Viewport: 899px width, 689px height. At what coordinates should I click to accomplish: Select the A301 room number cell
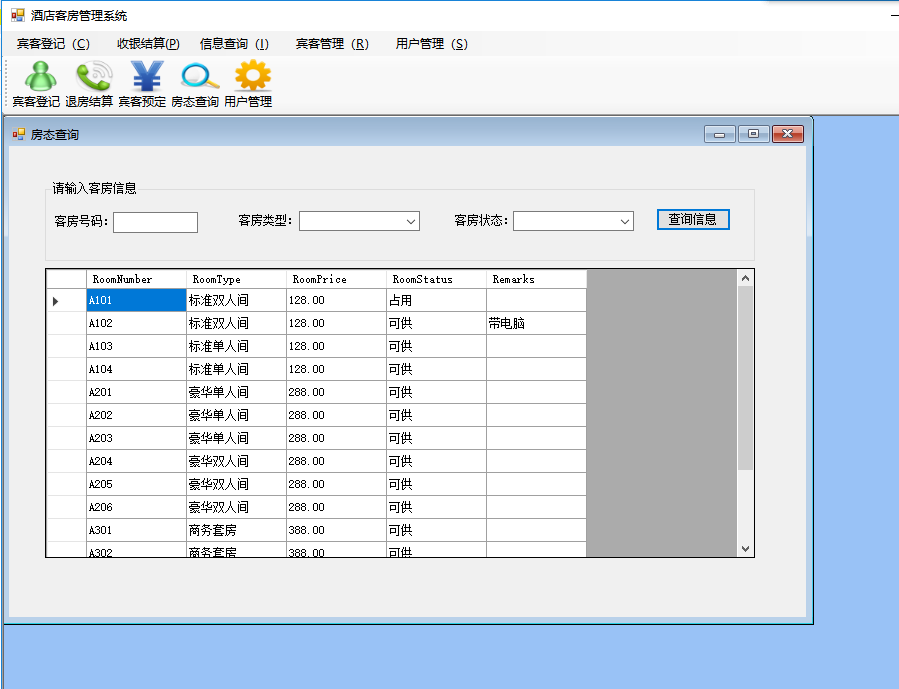136,530
